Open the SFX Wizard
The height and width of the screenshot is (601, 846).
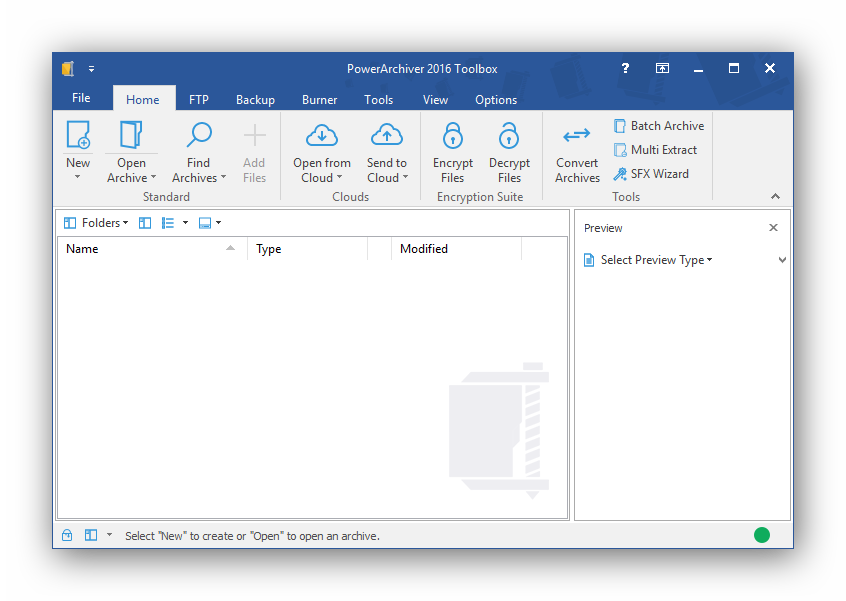click(x=651, y=174)
